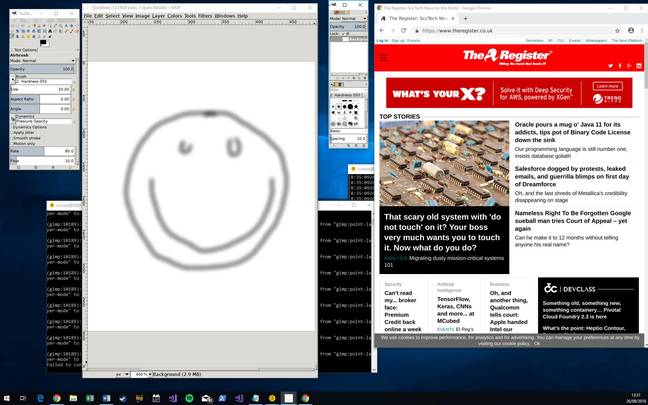Viewport: 648px width, 405px height.
Task: Click the Opacity slider in Tool Options
Action: coord(43,69)
